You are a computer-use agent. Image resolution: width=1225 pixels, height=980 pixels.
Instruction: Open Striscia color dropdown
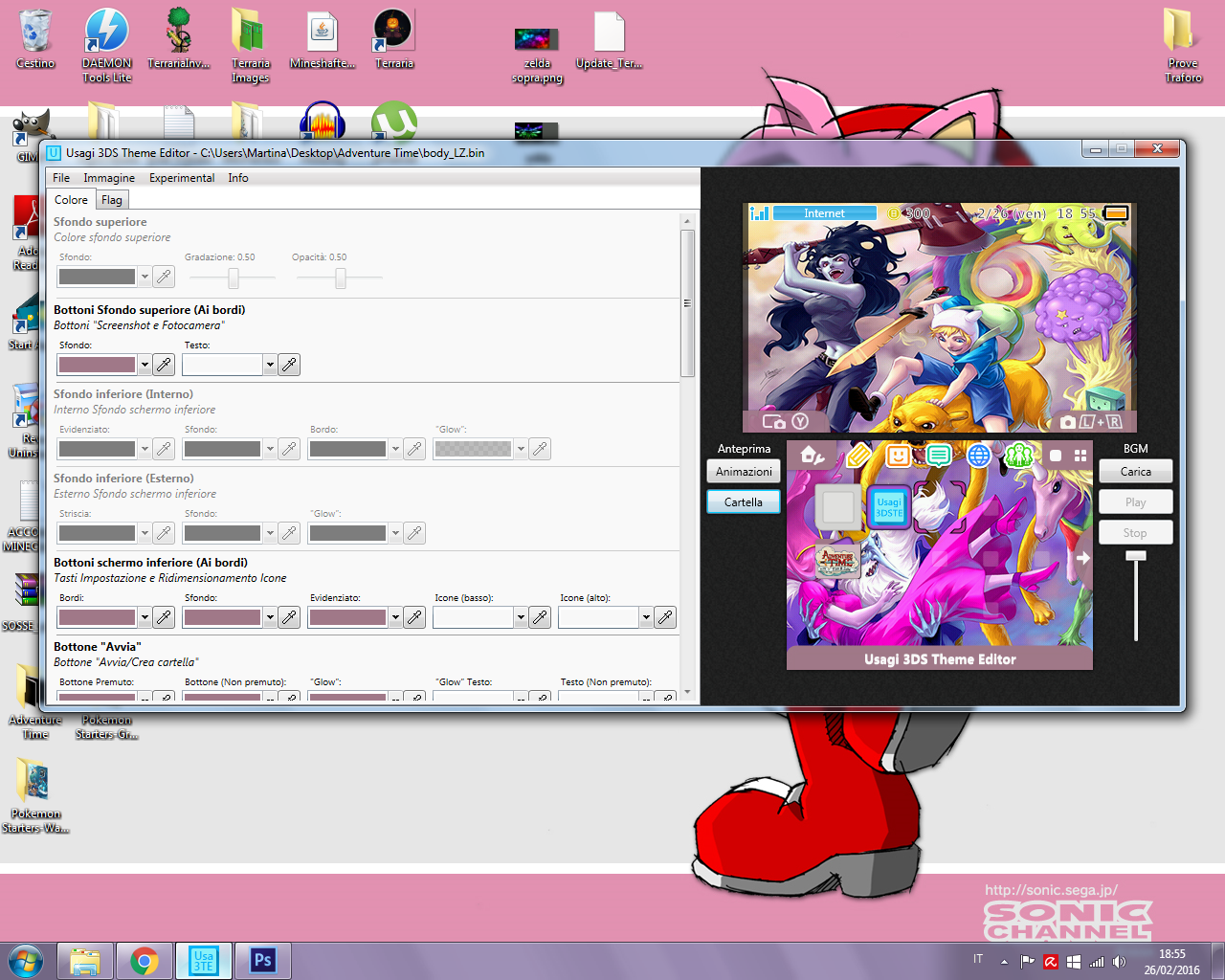[x=145, y=533]
